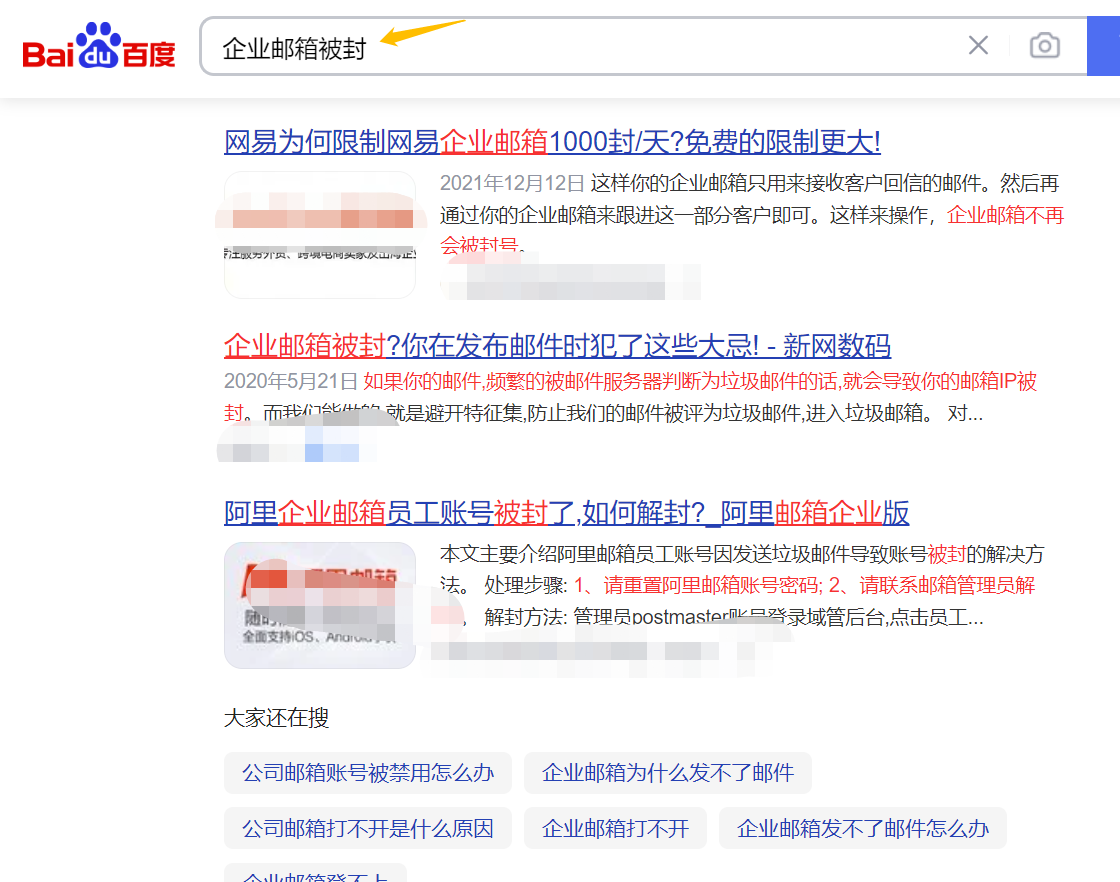Image resolution: width=1120 pixels, height=882 pixels.
Task: Clear the search box with the X icon
Action: tap(978, 46)
